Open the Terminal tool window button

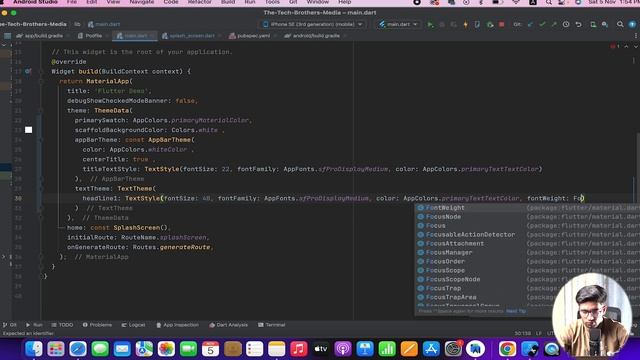(x=271, y=325)
